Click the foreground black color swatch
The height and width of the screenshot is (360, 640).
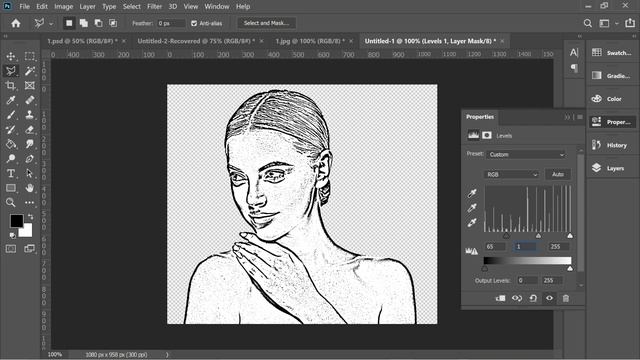pos(16,221)
